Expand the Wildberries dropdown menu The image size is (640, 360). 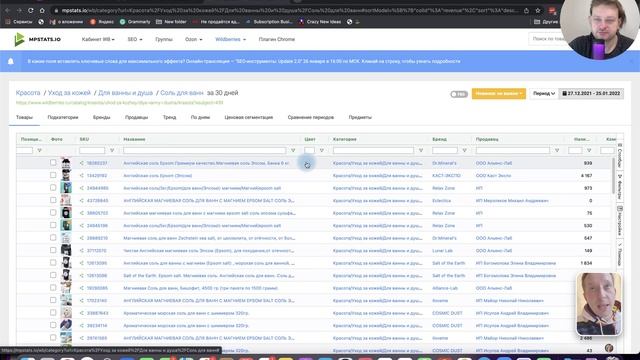[231, 39]
